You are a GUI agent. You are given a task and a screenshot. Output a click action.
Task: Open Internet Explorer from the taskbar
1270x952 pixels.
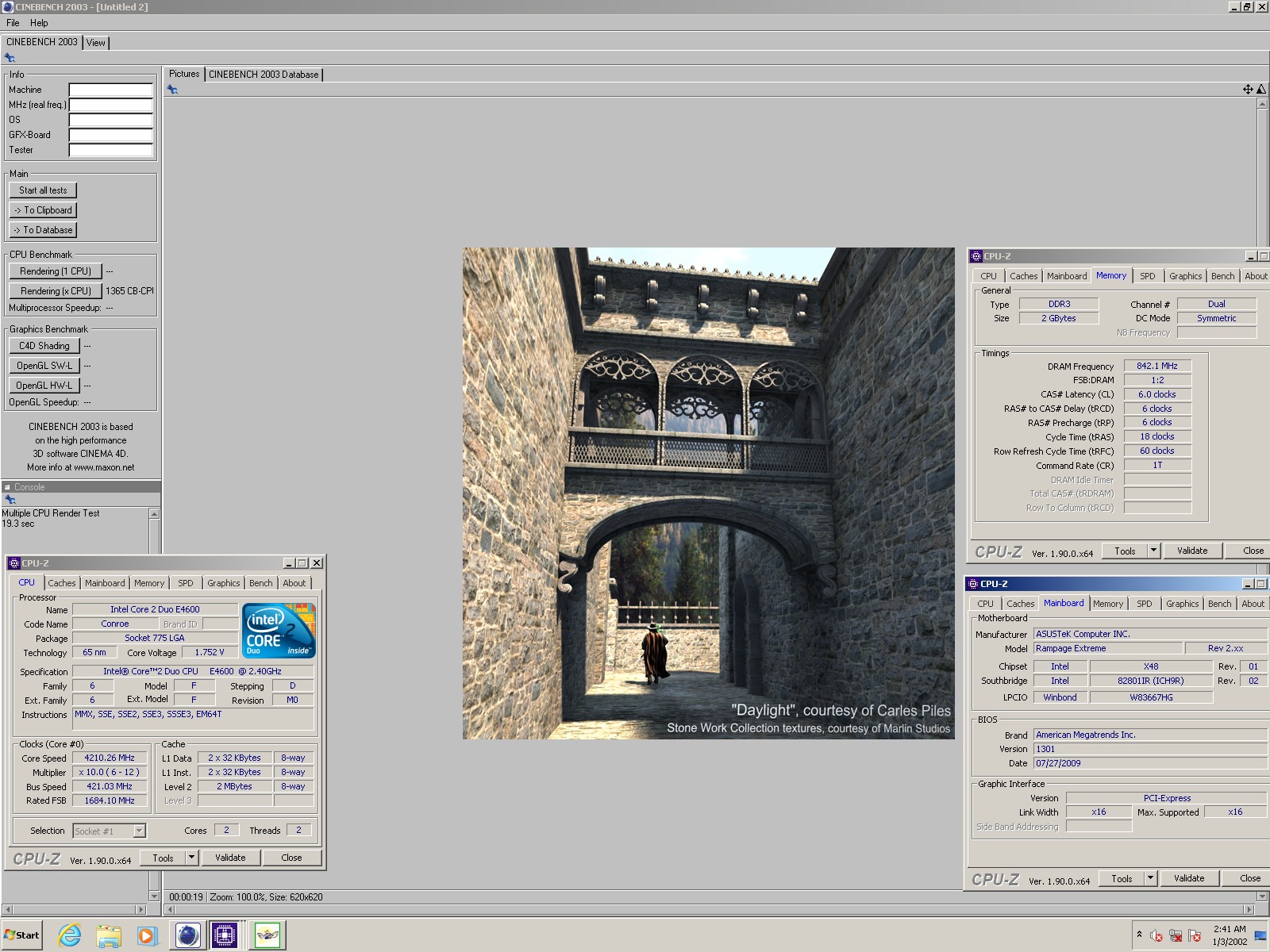coord(70,935)
